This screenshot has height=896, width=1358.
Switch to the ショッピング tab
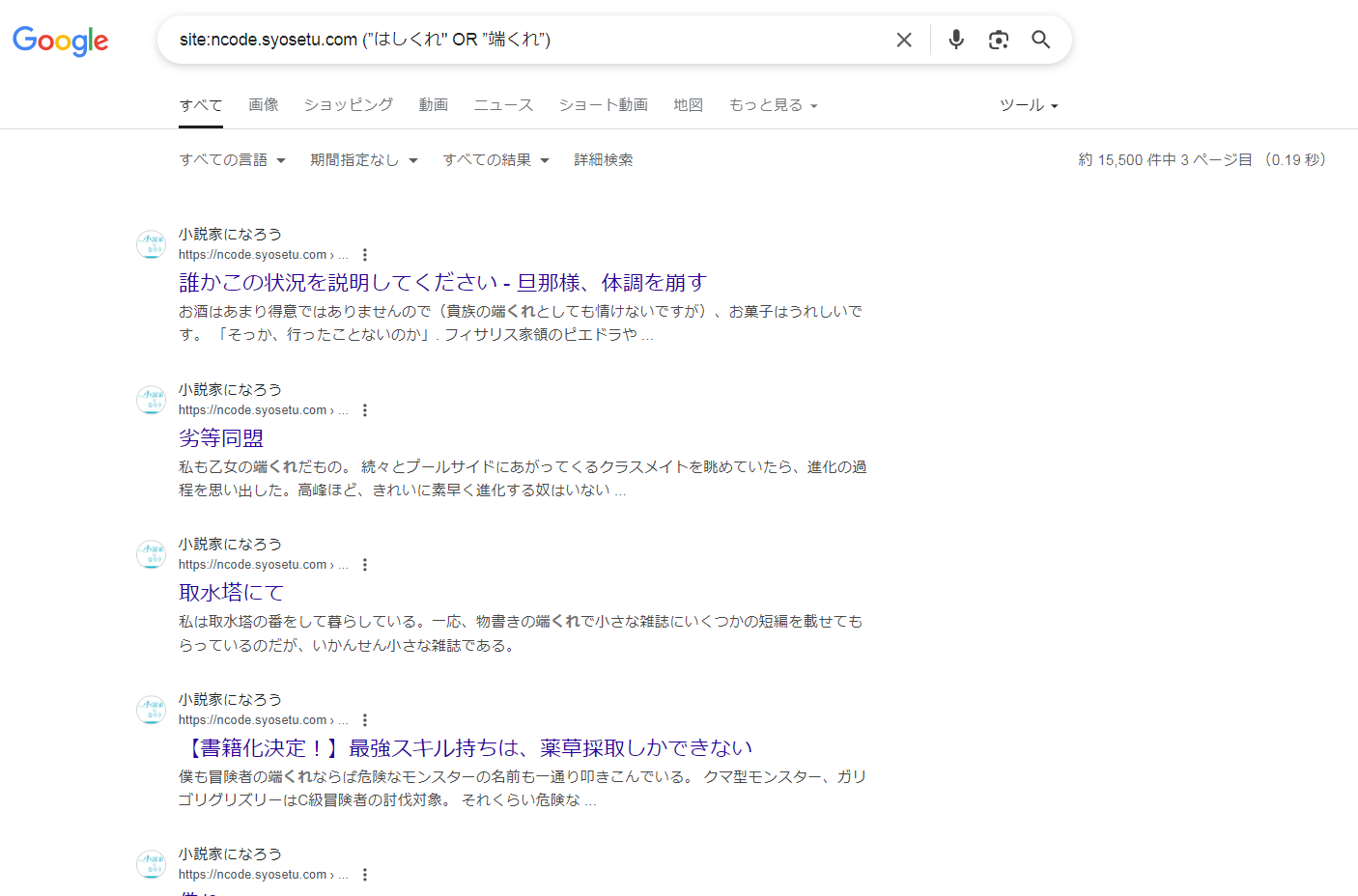(349, 105)
